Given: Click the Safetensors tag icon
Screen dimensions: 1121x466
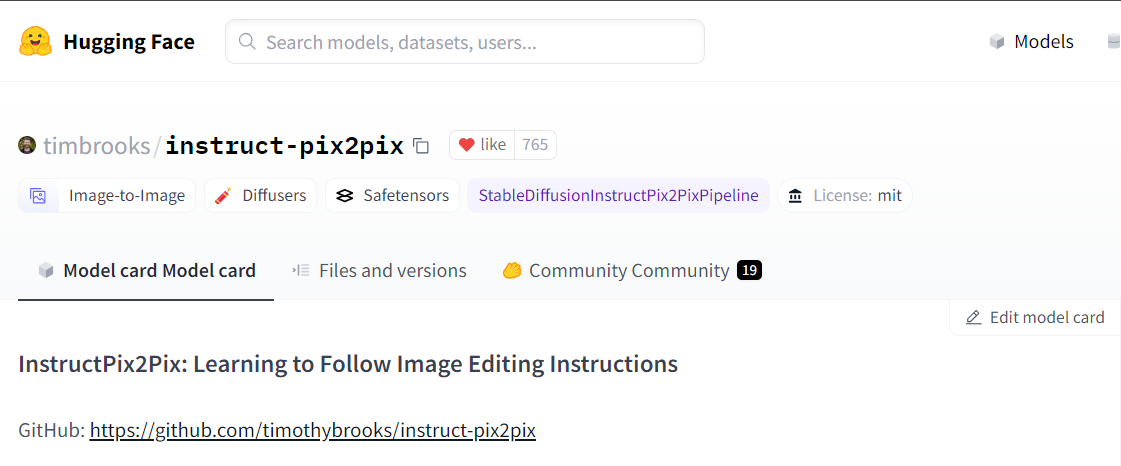Looking at the screenshot, I should pyautogui.click(x=345, y=196).
